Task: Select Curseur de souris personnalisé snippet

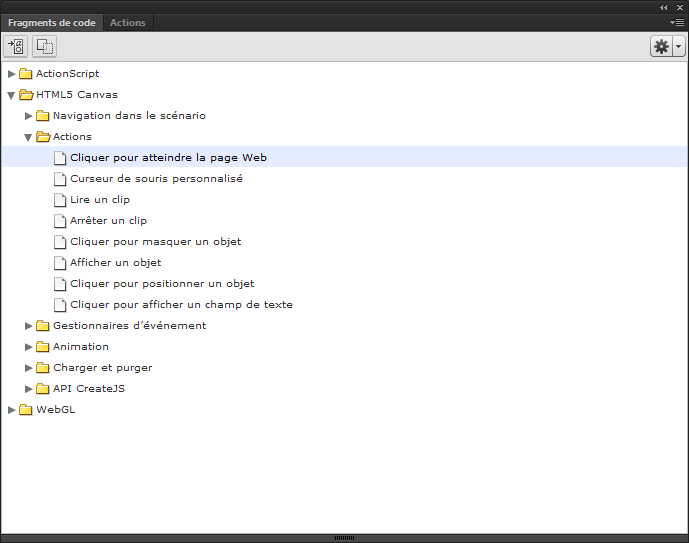Action: pyautogui.click(x=156, y=179)
